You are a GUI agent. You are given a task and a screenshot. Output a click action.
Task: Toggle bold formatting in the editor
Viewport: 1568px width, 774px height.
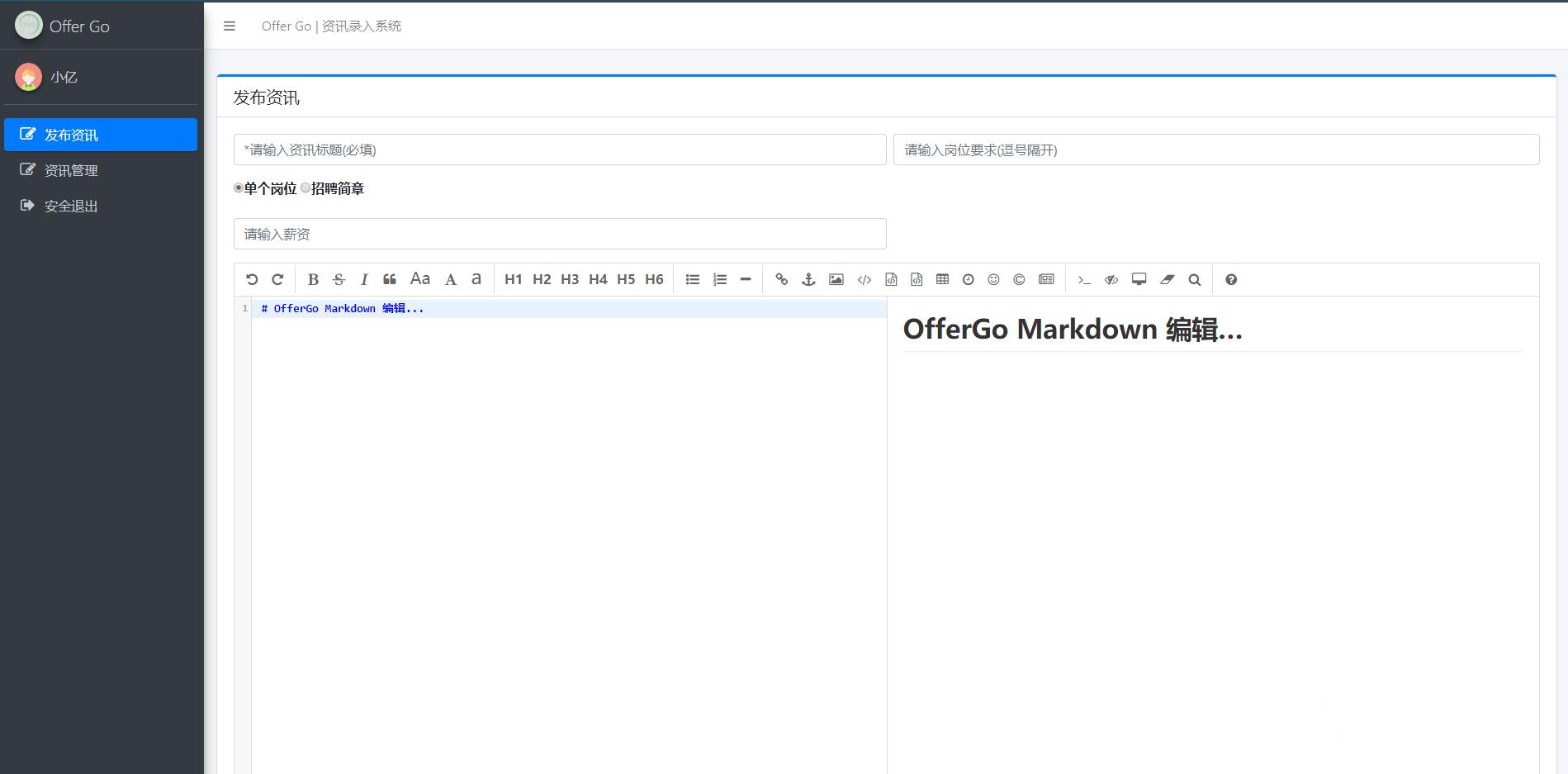coord(313,279)
